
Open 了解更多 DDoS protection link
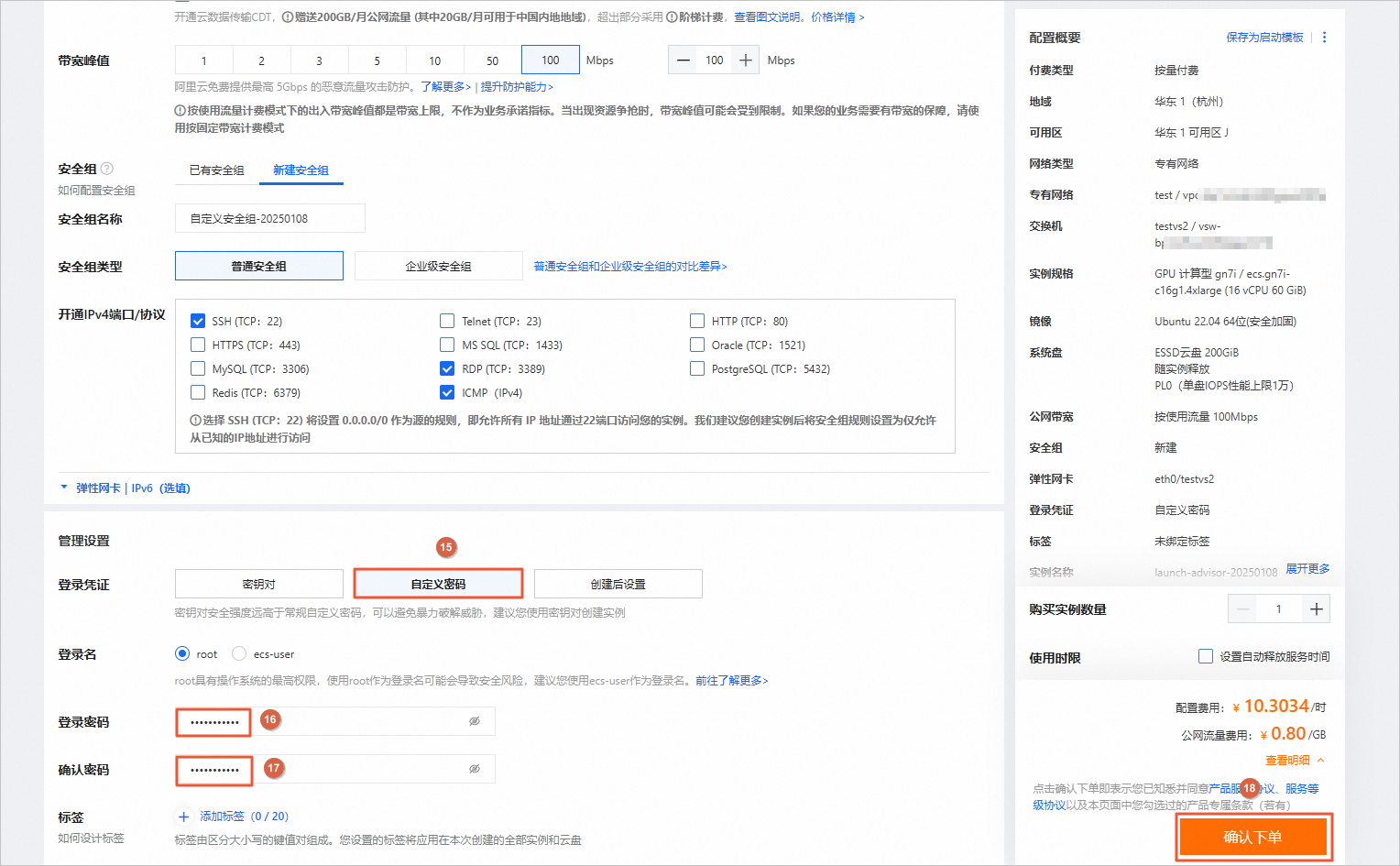point(445,87)
